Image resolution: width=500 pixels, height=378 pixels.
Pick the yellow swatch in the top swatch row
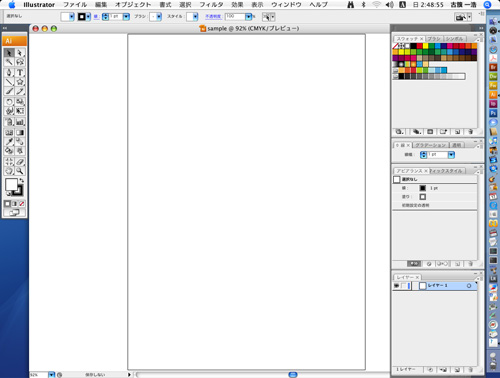425,46
